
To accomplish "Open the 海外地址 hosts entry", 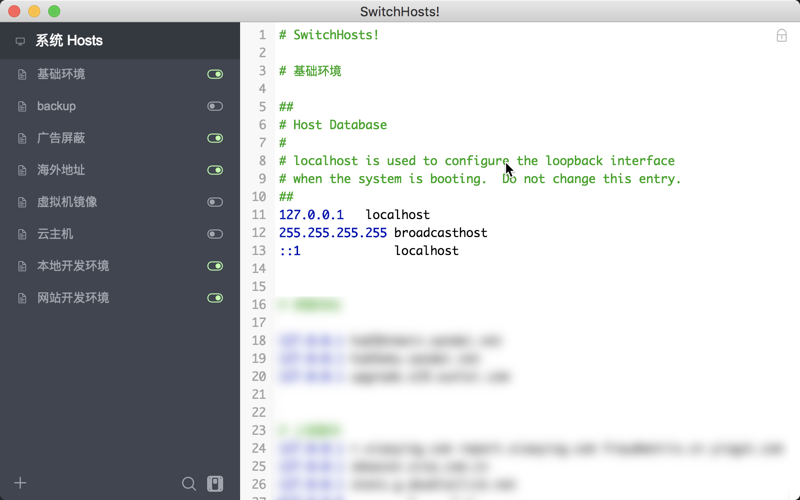I will click(120, 170).
